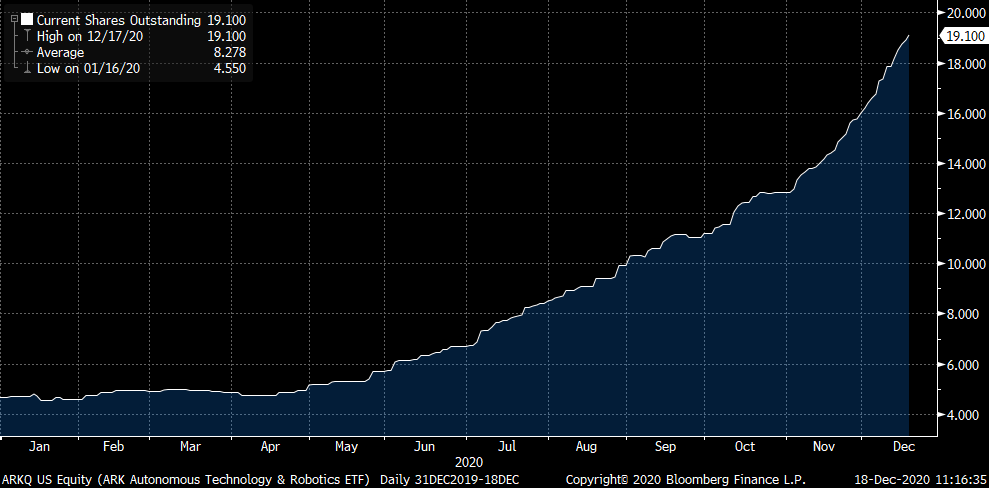Click the average marker icon in legend
This screenshot has height=488, width=989.
tap(26, 52)
